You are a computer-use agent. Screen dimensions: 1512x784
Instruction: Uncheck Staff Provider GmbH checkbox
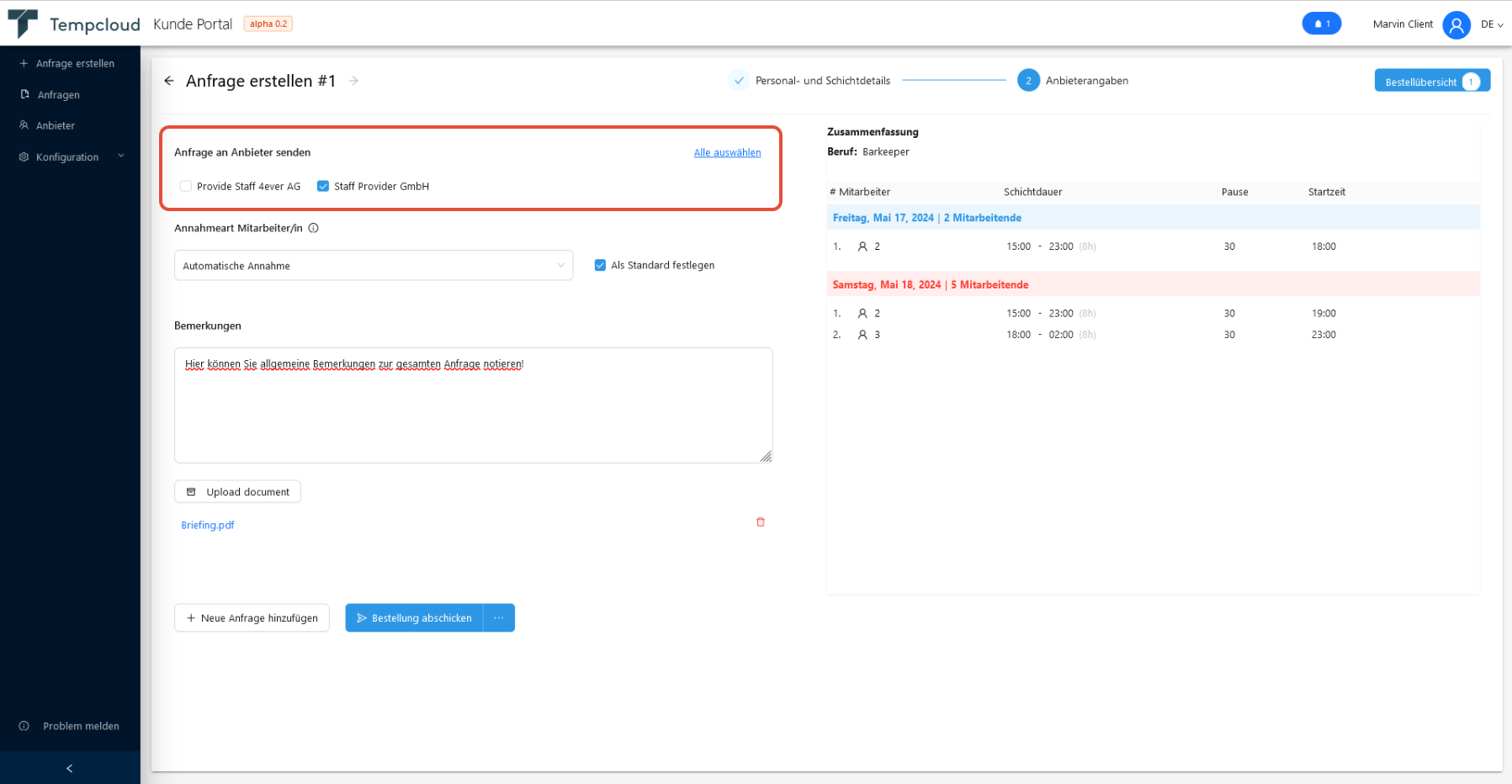coord(323,186)
